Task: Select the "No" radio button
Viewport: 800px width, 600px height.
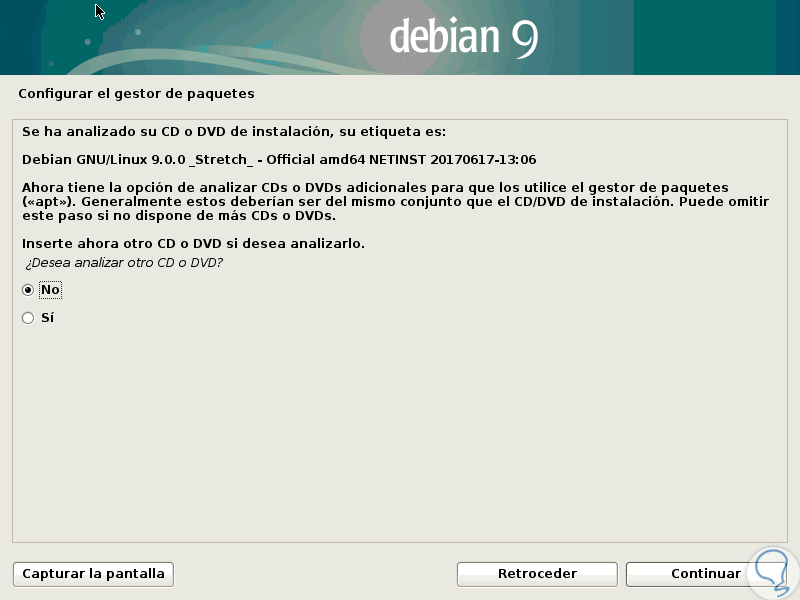Action: click(28, 290)
